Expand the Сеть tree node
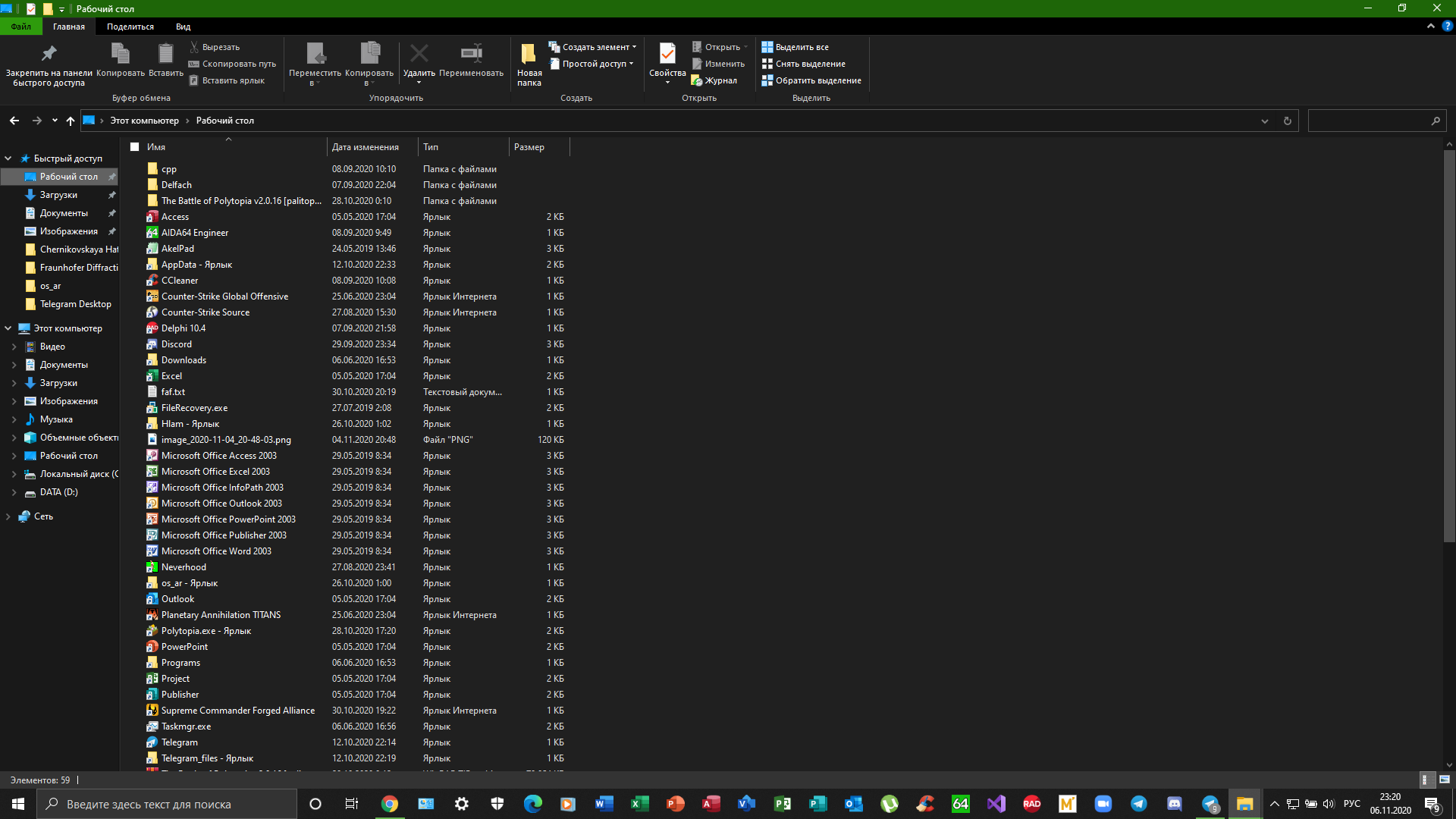 [x=8, y=516]
